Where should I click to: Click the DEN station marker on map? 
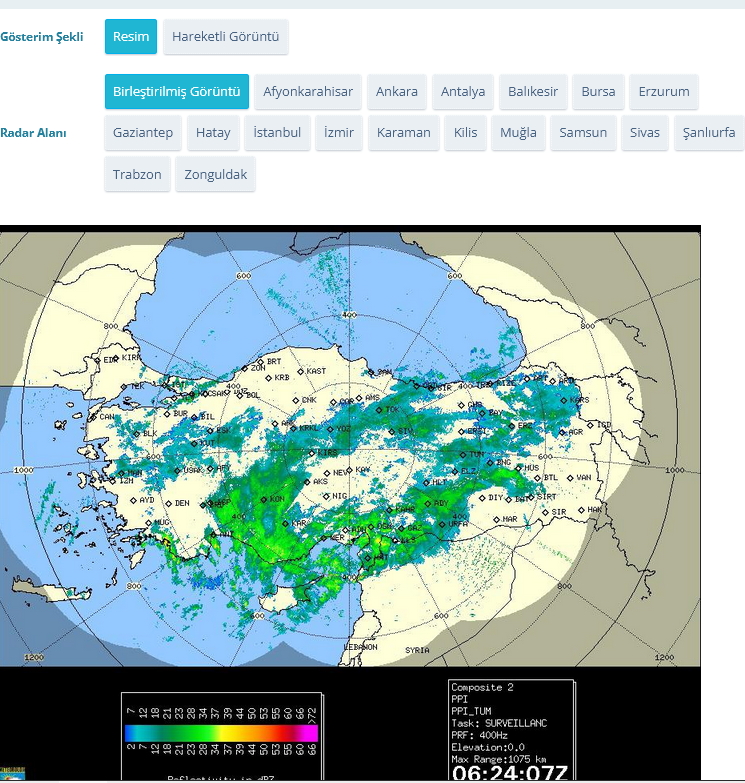(169, 503)
